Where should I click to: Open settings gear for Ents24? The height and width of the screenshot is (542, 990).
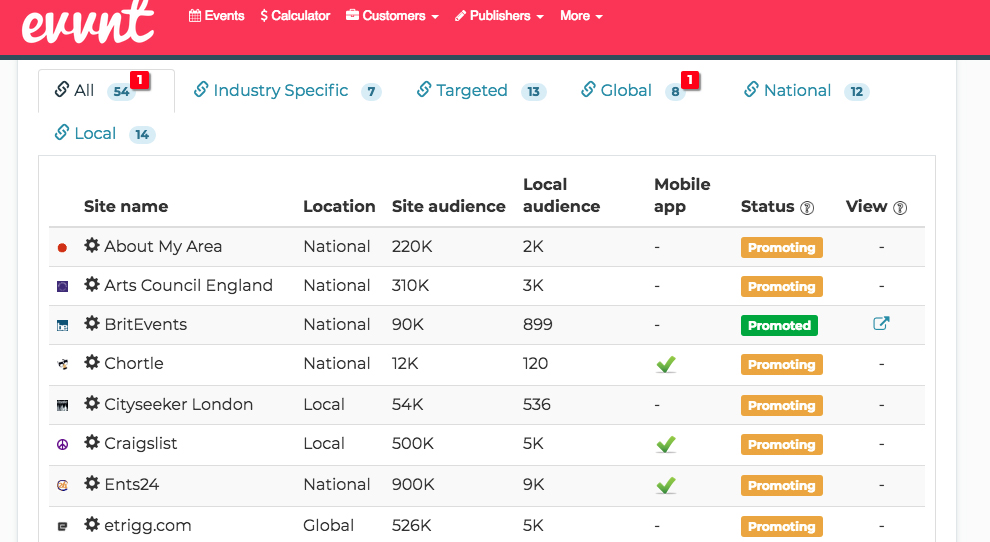click(x=92, y=483)
